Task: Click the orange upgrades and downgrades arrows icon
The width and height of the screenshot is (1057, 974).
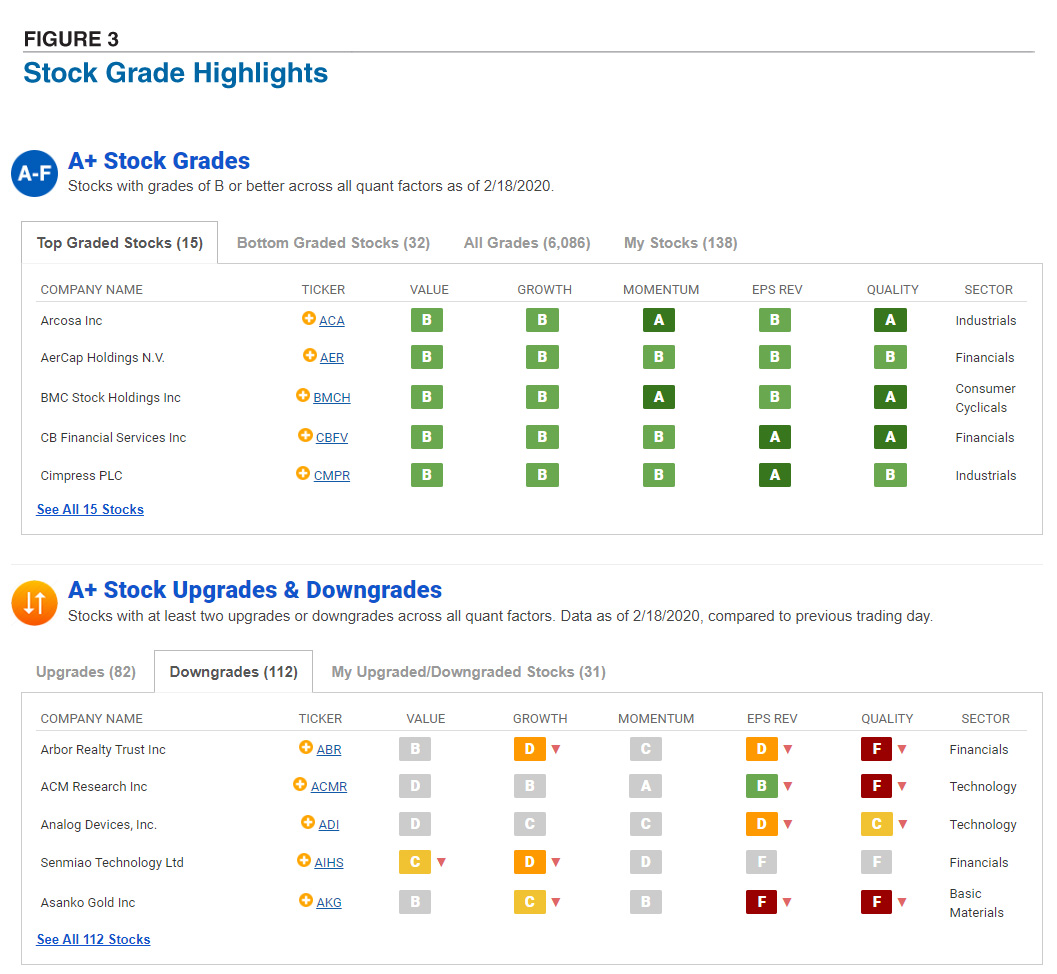Action: point(34,603)
